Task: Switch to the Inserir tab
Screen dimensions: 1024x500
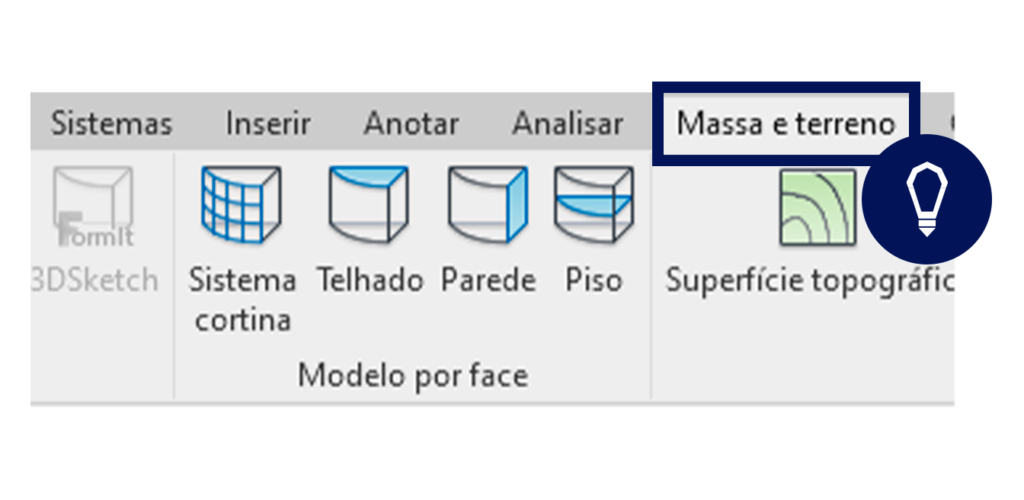Action: pos(268,123)
